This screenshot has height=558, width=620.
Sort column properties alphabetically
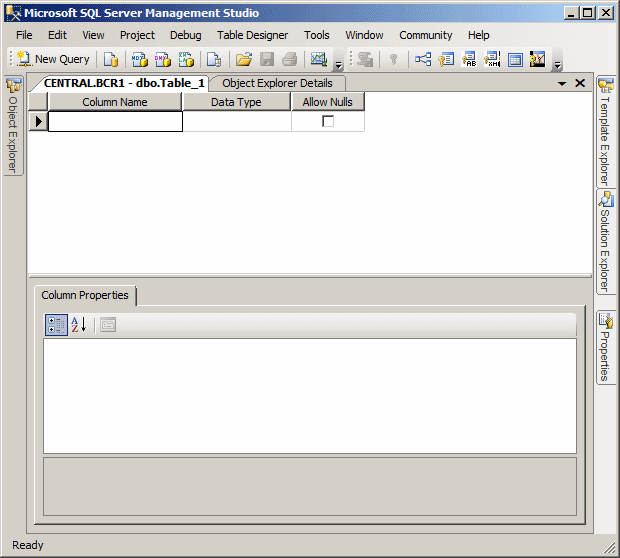coord(79,325)
